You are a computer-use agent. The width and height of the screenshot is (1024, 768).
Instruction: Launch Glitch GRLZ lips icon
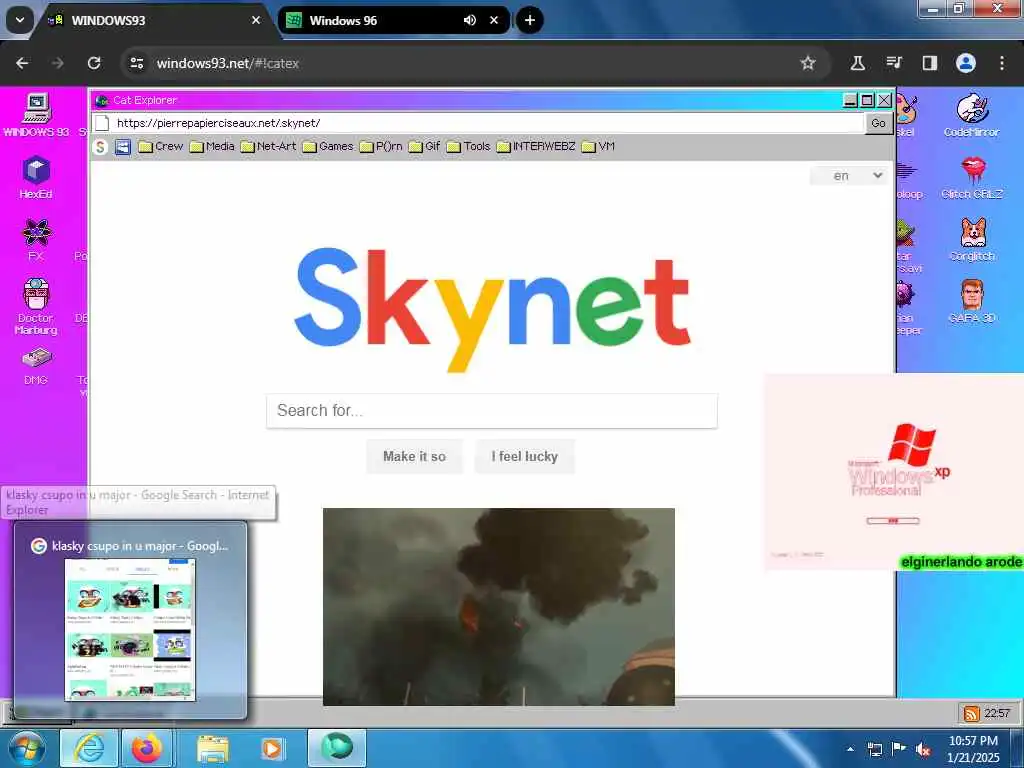(972, 177)
